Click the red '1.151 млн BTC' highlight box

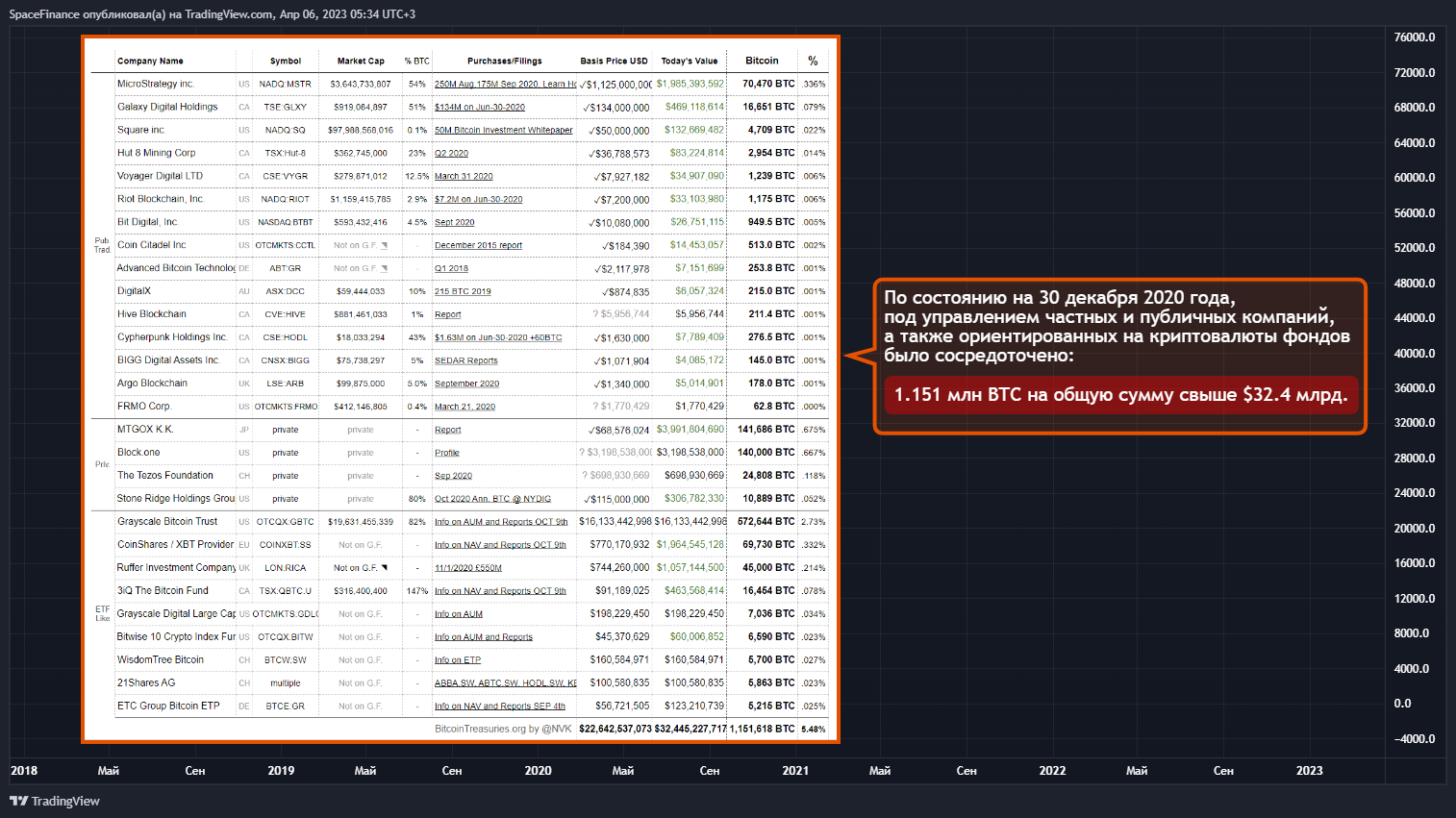click(1120, 395)
